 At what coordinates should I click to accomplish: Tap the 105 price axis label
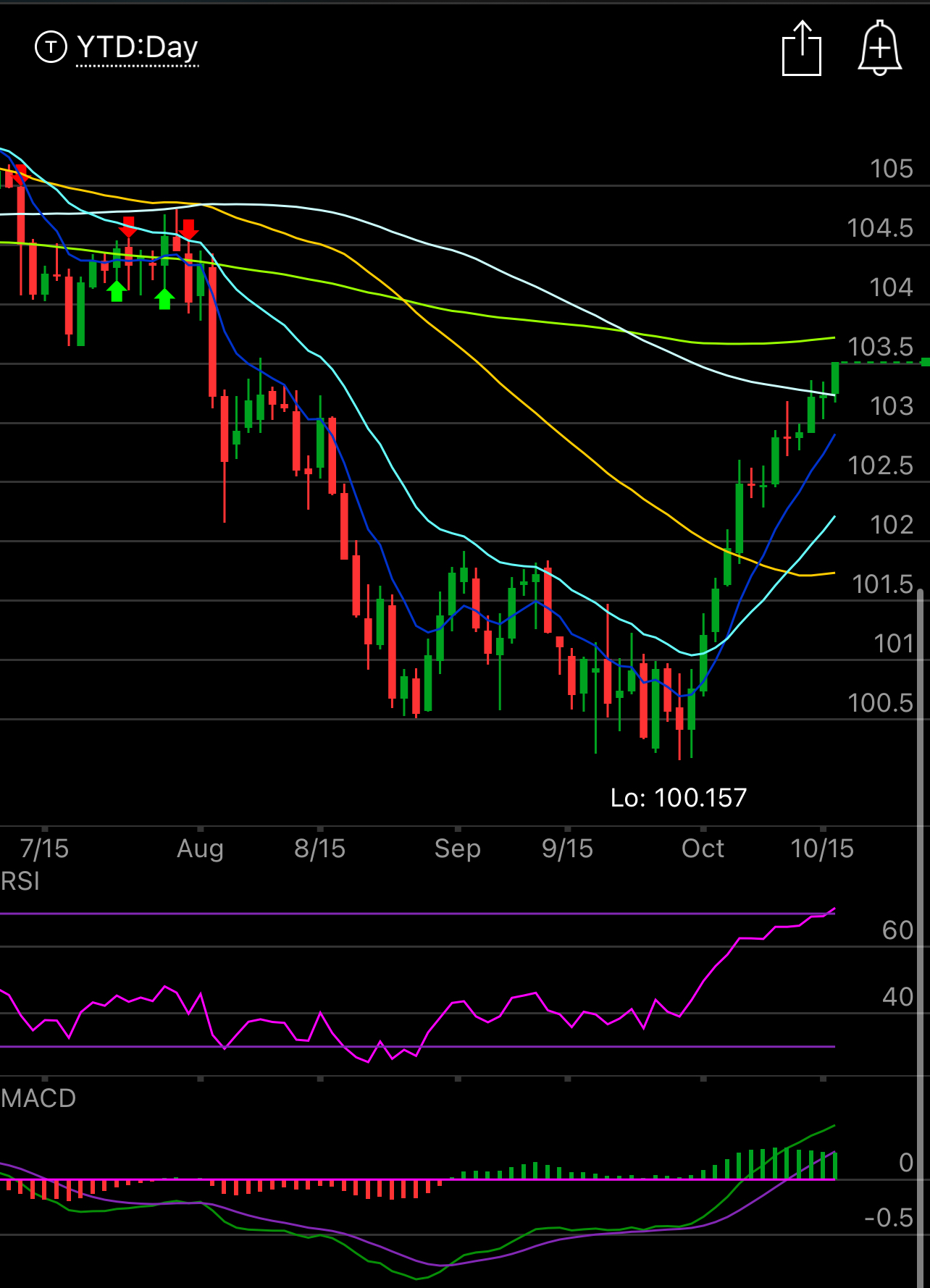(x=892, y=169)
